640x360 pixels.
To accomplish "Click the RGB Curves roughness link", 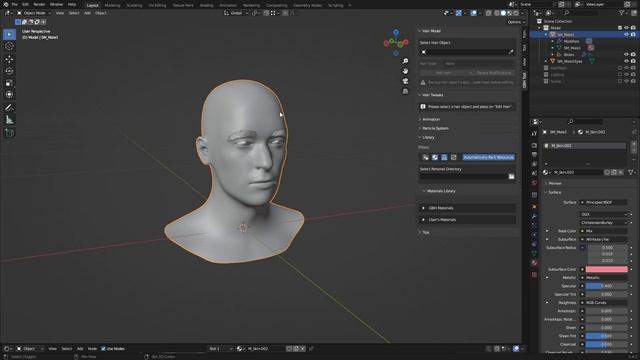I will point(604,303).
